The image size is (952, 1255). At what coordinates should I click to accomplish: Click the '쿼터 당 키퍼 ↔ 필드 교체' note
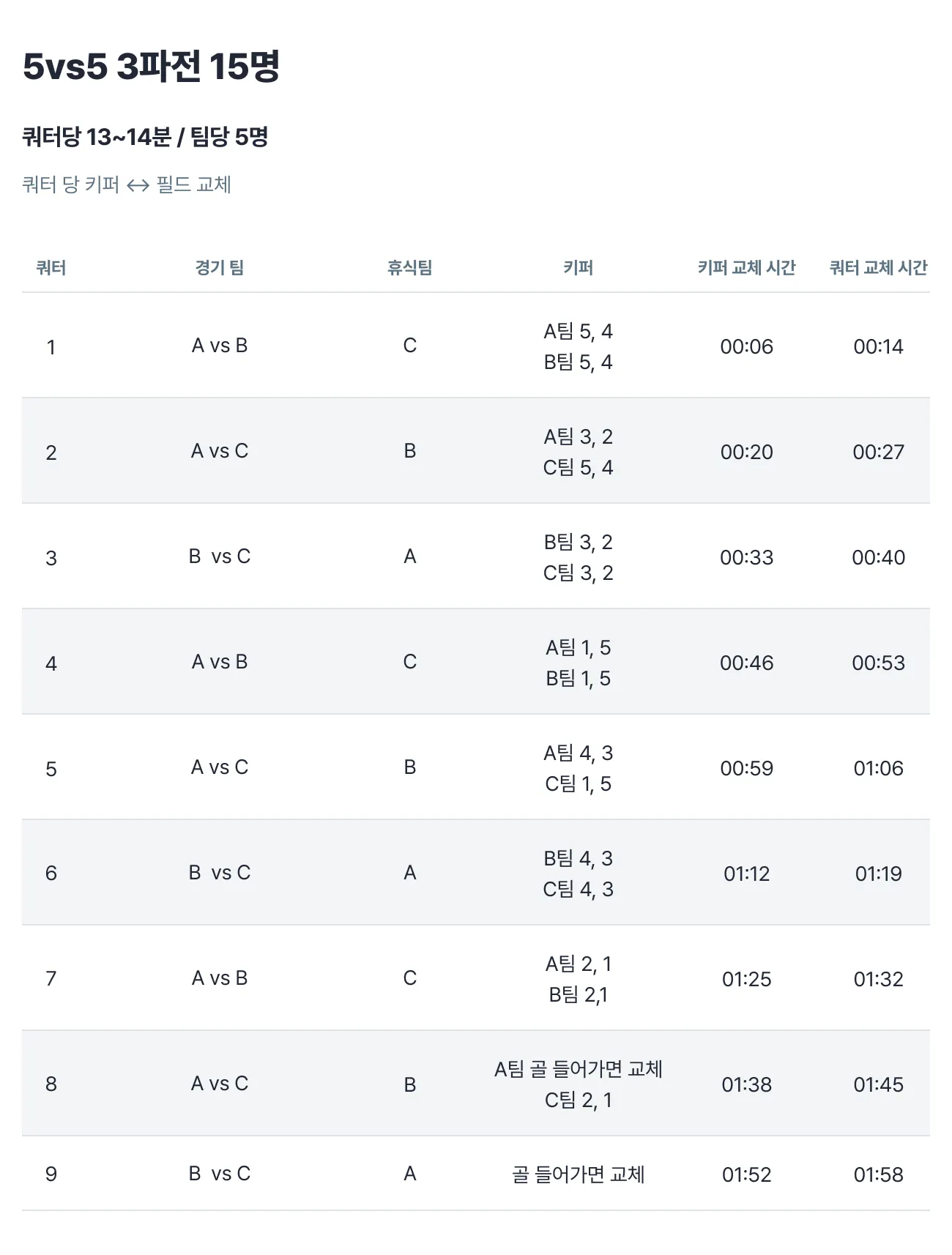[x=127, y=185]
